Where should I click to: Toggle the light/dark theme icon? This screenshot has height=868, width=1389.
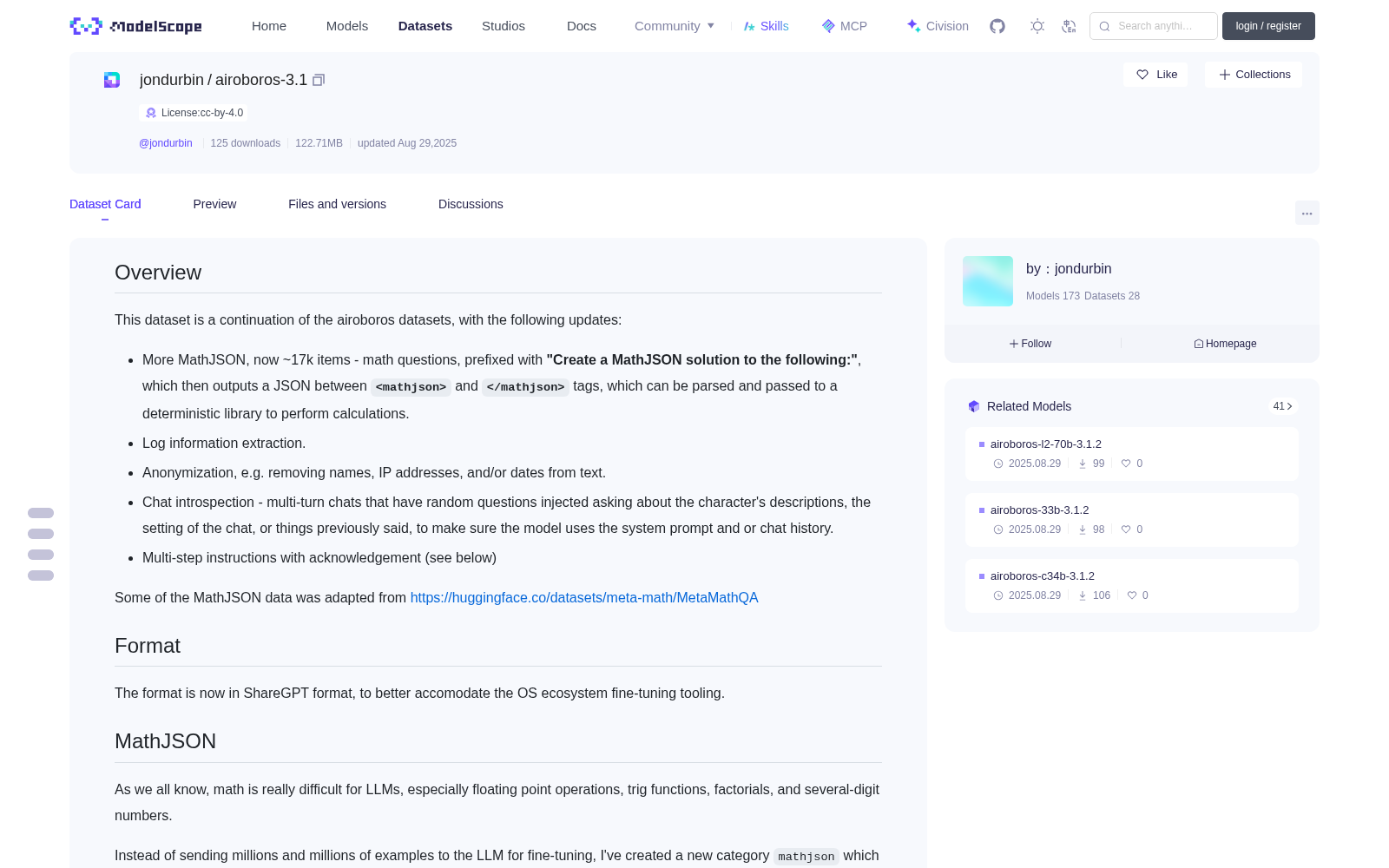1037,26
